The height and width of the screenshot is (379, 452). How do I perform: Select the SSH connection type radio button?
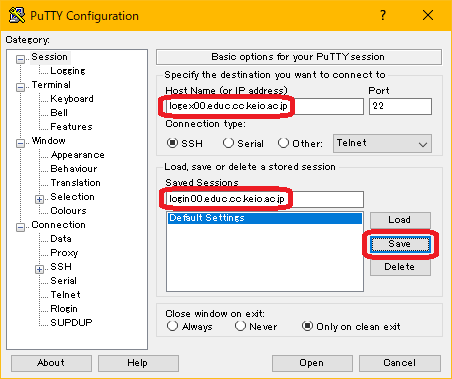tap(172, 143)
